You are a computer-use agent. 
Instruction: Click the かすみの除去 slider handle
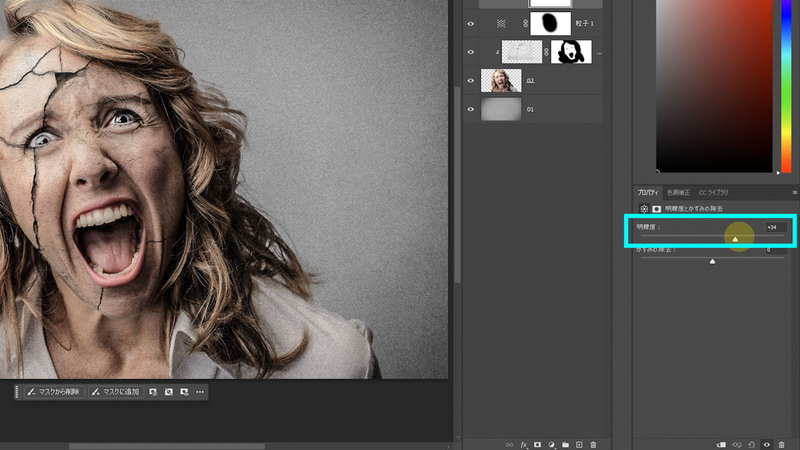[712, 262]
